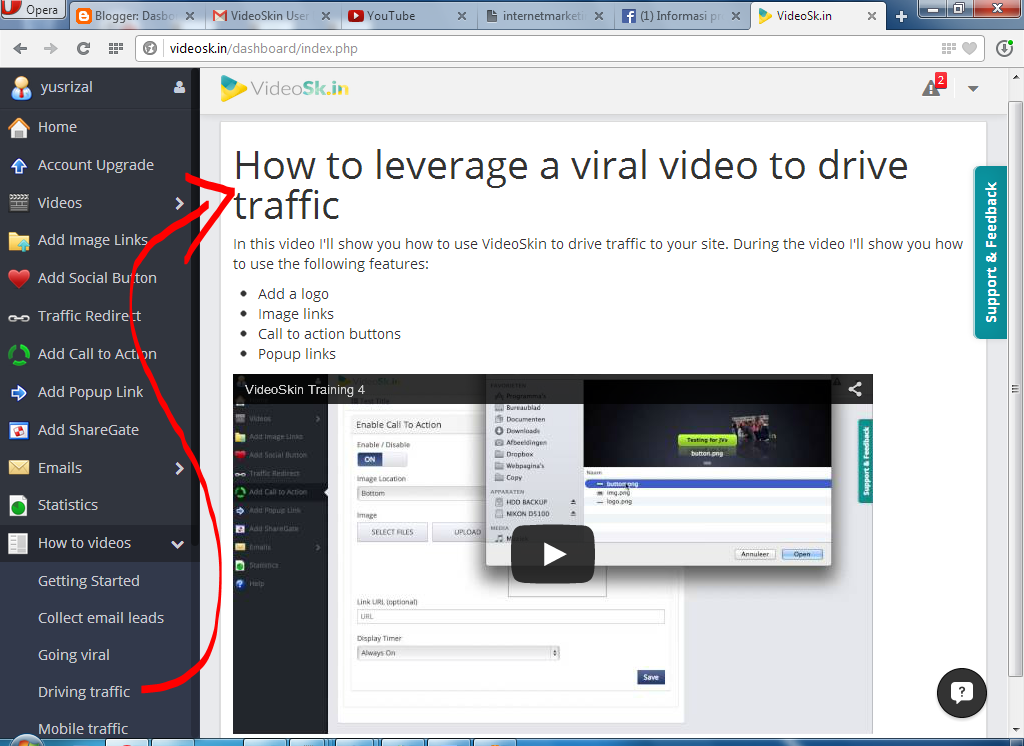Add page to Speed Dial icon
Image resolution: width=1024 pixels, height=746 pixels.
[948, 48]
